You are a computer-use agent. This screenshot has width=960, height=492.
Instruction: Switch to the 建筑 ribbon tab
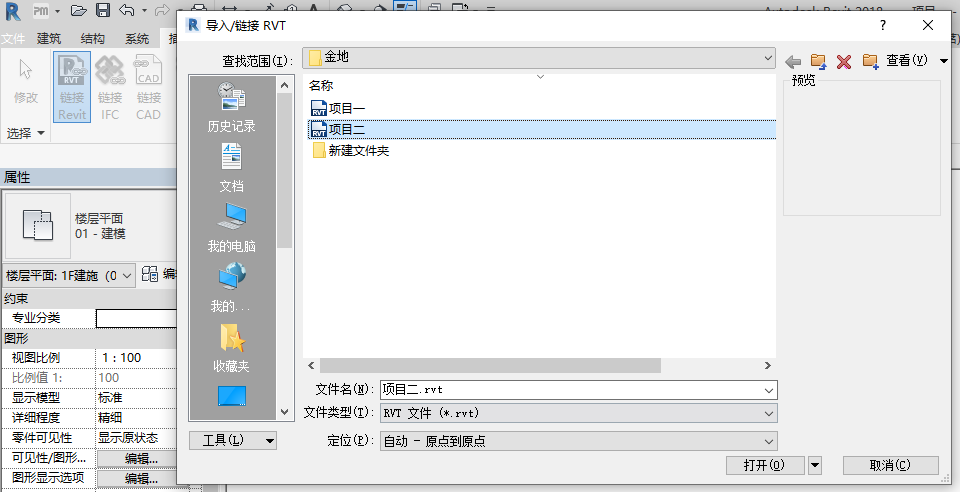49,39
